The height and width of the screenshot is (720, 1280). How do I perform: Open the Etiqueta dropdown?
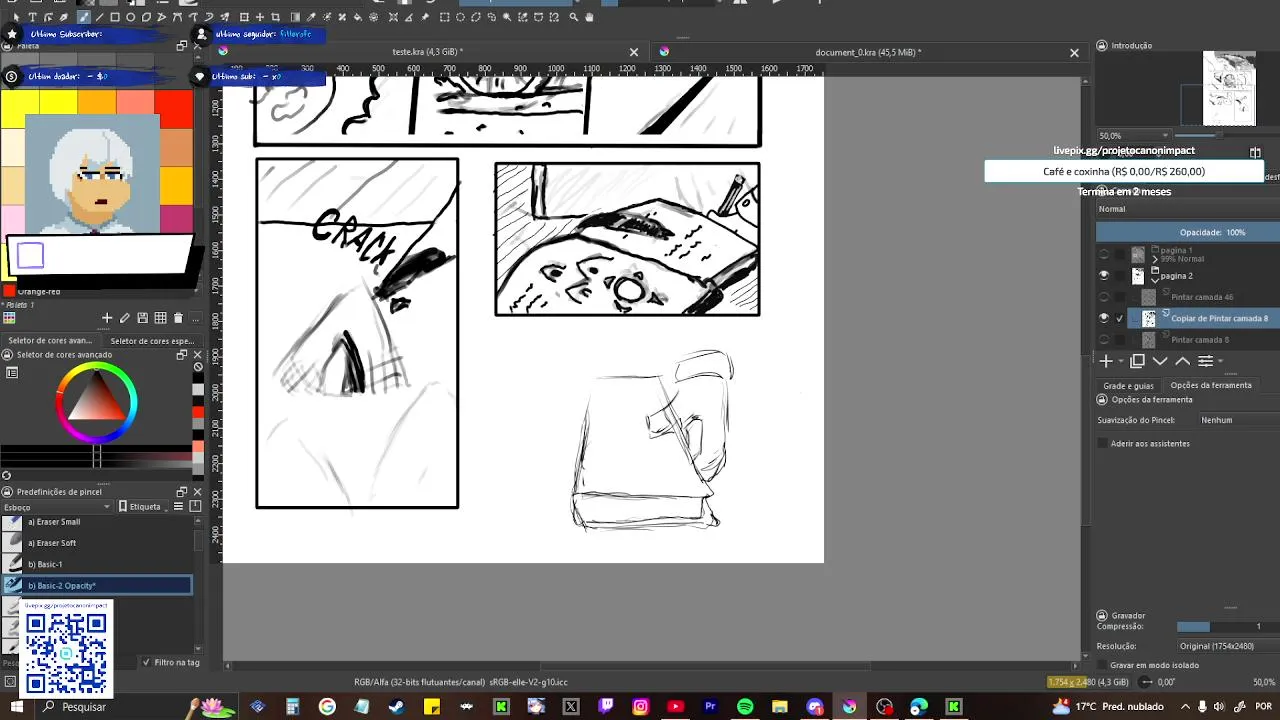click(141, 507)
